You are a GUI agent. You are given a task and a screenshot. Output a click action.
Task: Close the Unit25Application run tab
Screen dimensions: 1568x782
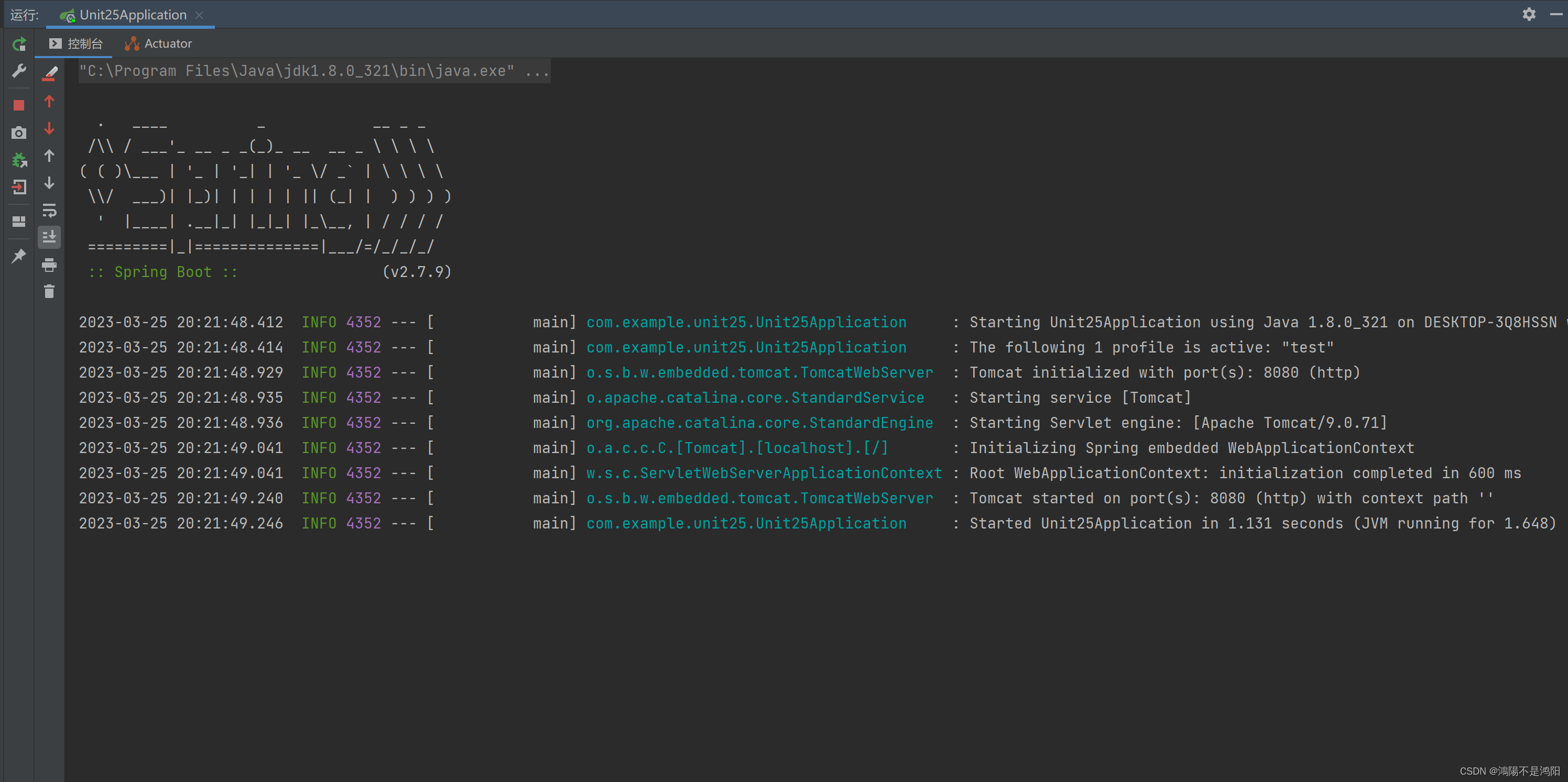(199, 15)
